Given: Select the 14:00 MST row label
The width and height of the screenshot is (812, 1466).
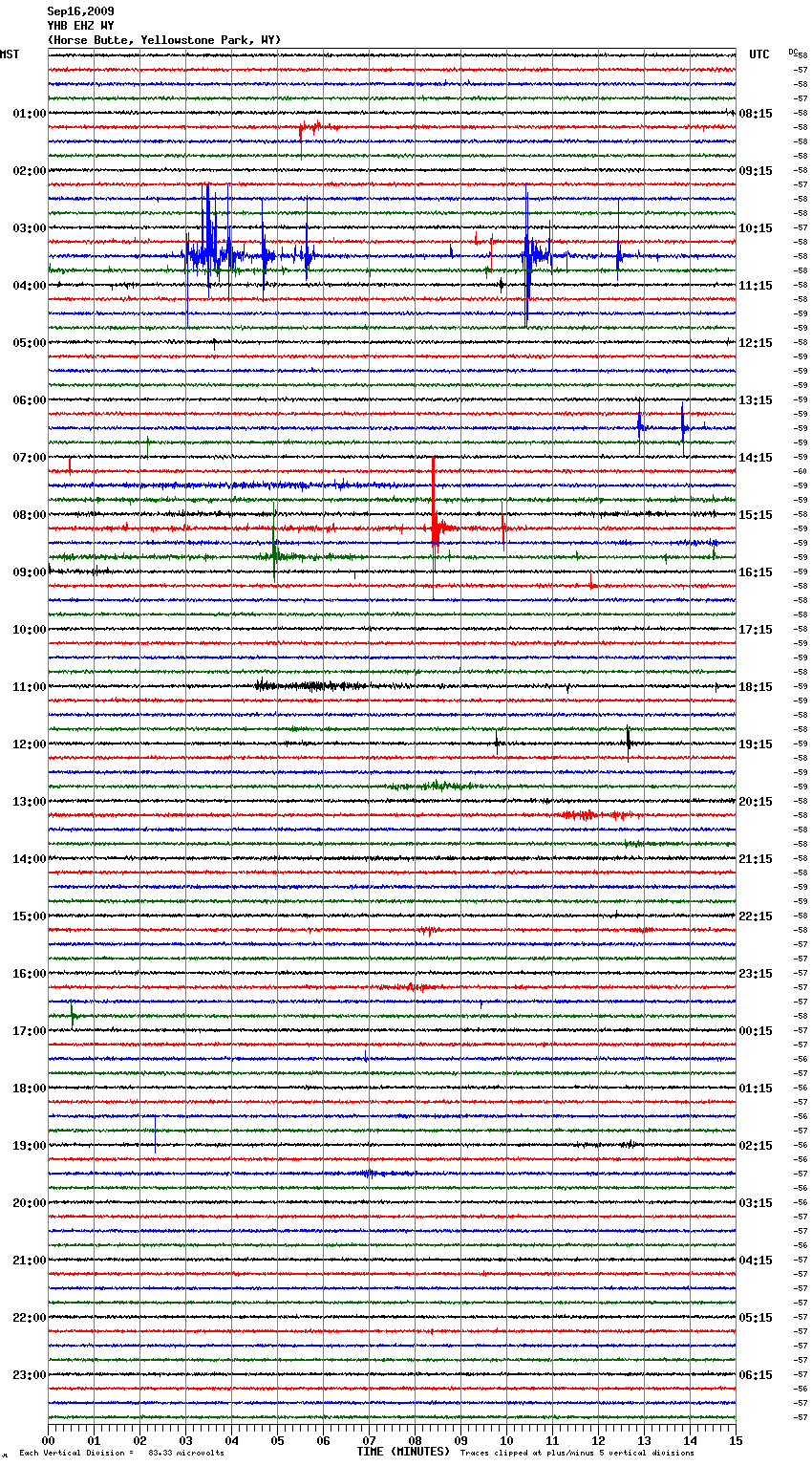Looking at the screenshot, I should tap(29, 859).
